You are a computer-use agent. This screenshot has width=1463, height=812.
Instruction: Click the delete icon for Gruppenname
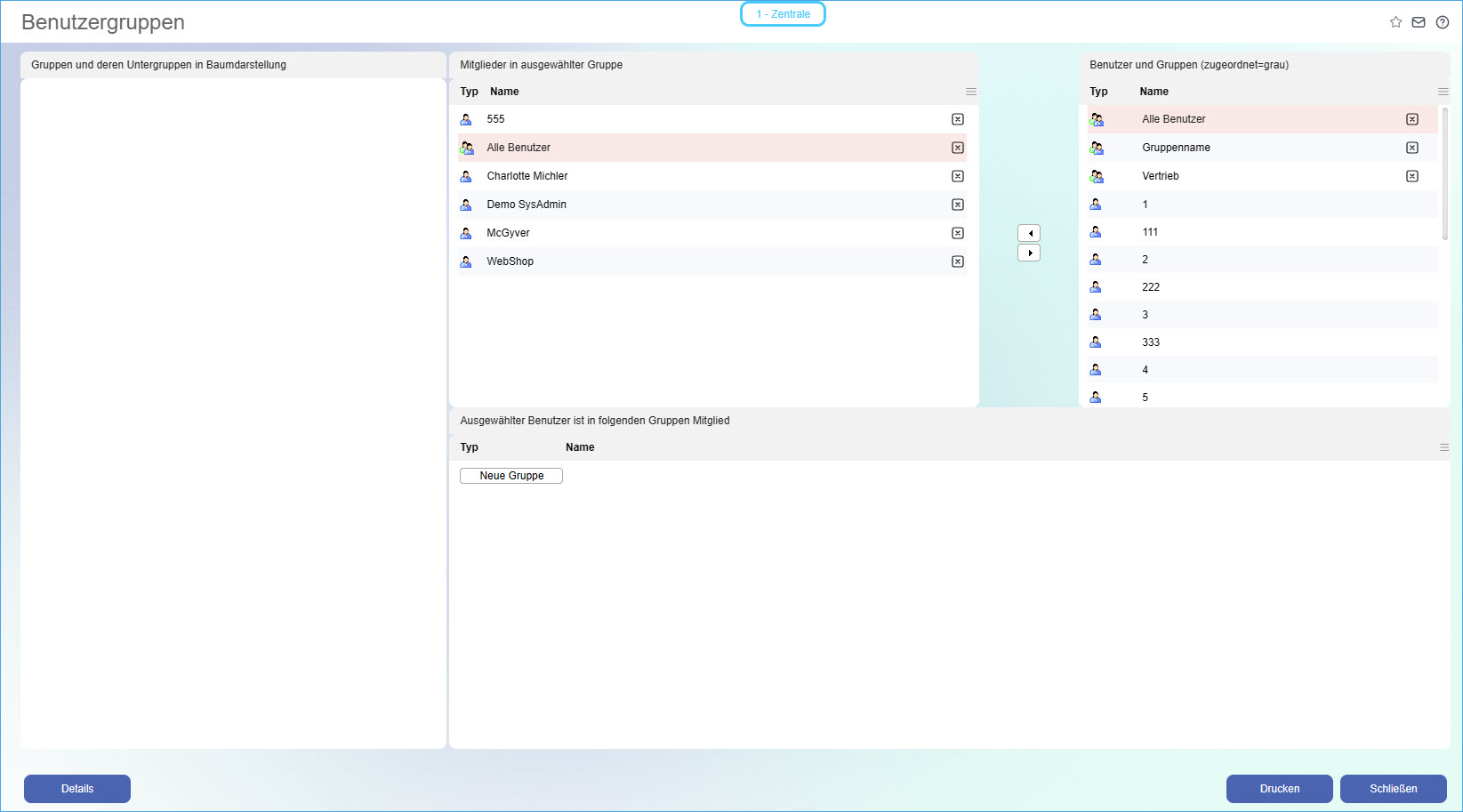coord(1412,148)
